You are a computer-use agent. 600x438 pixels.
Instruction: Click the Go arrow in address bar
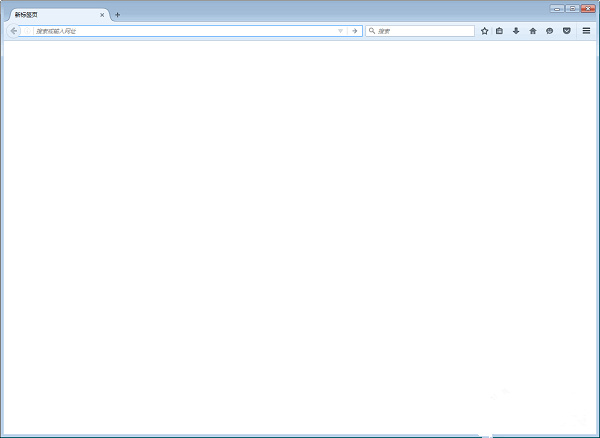(355, 31)
